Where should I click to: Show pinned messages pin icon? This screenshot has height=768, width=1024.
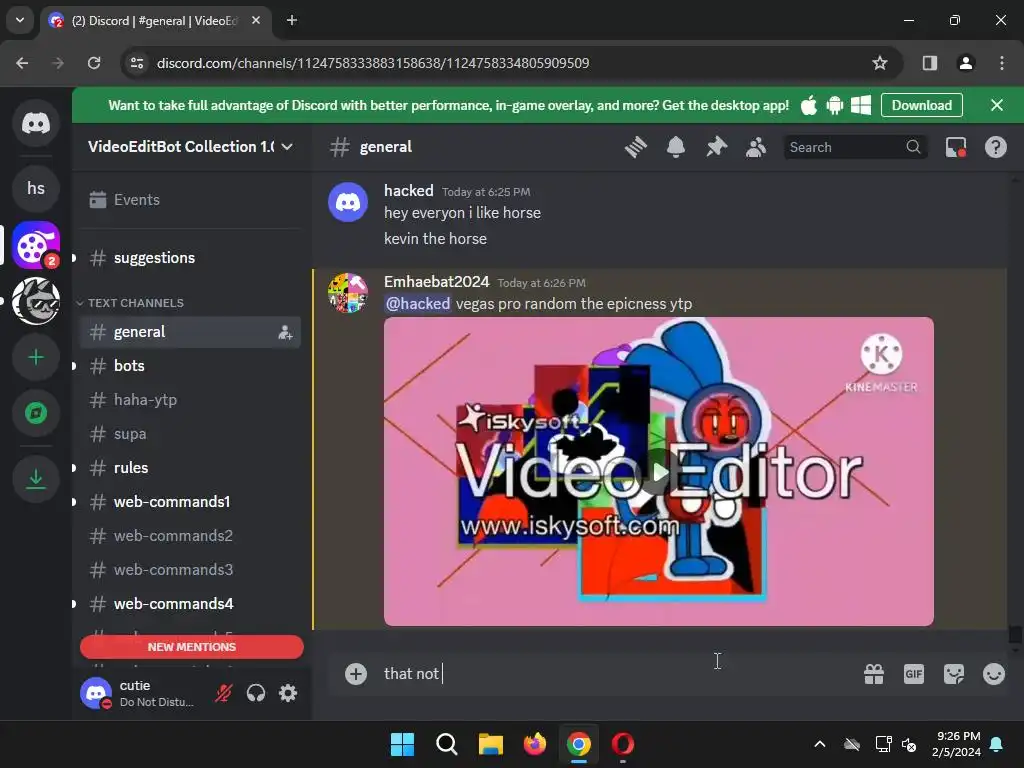pos(716,148)
